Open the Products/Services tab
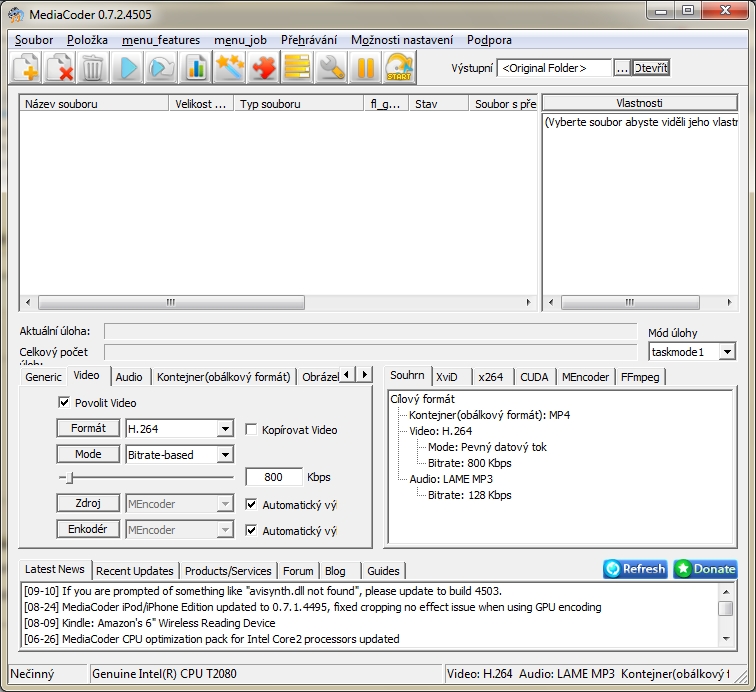This screenshot has height=692, width=756. (x=228, y=571)
